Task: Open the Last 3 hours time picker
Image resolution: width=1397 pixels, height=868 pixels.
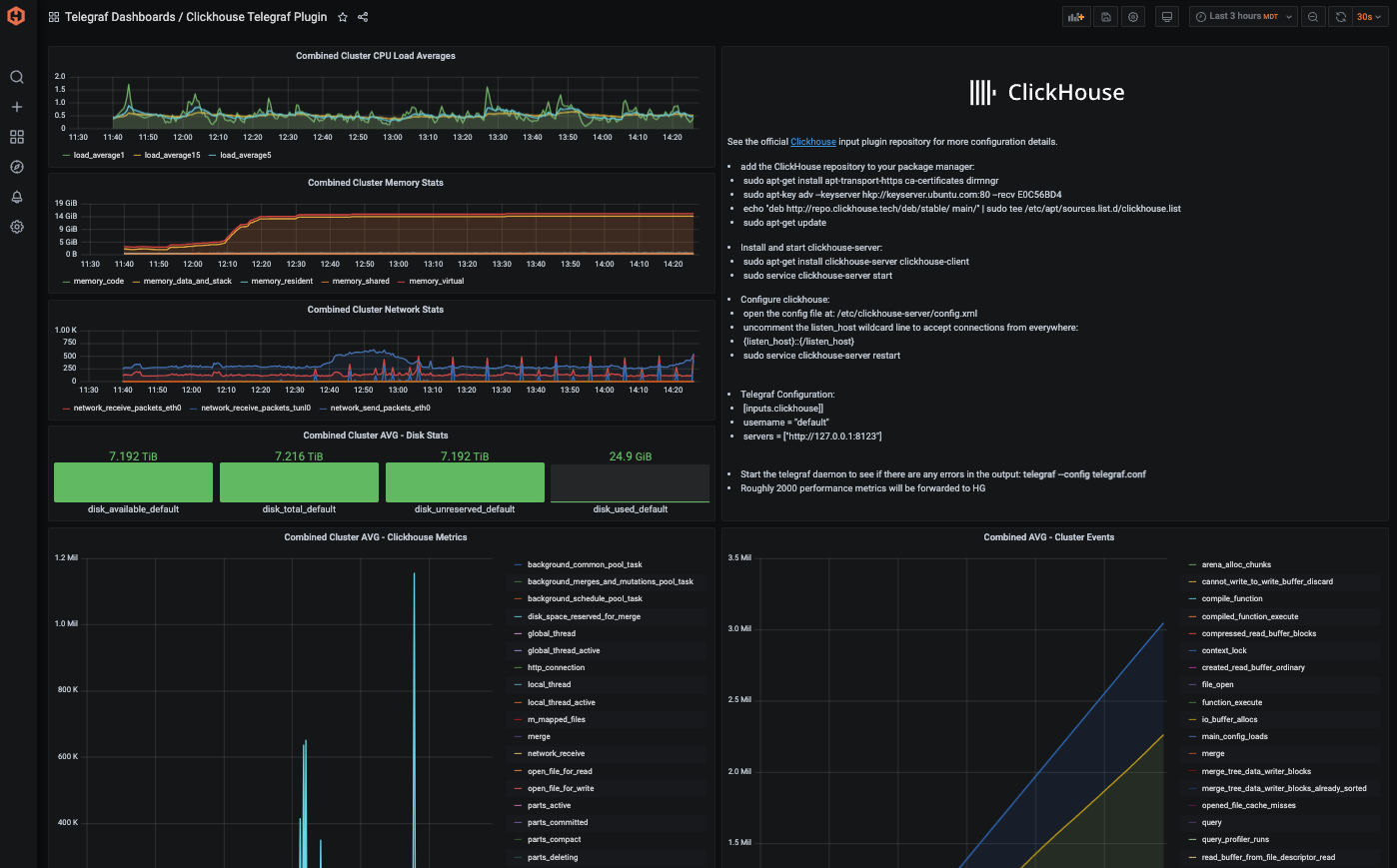Action: 1243,17
